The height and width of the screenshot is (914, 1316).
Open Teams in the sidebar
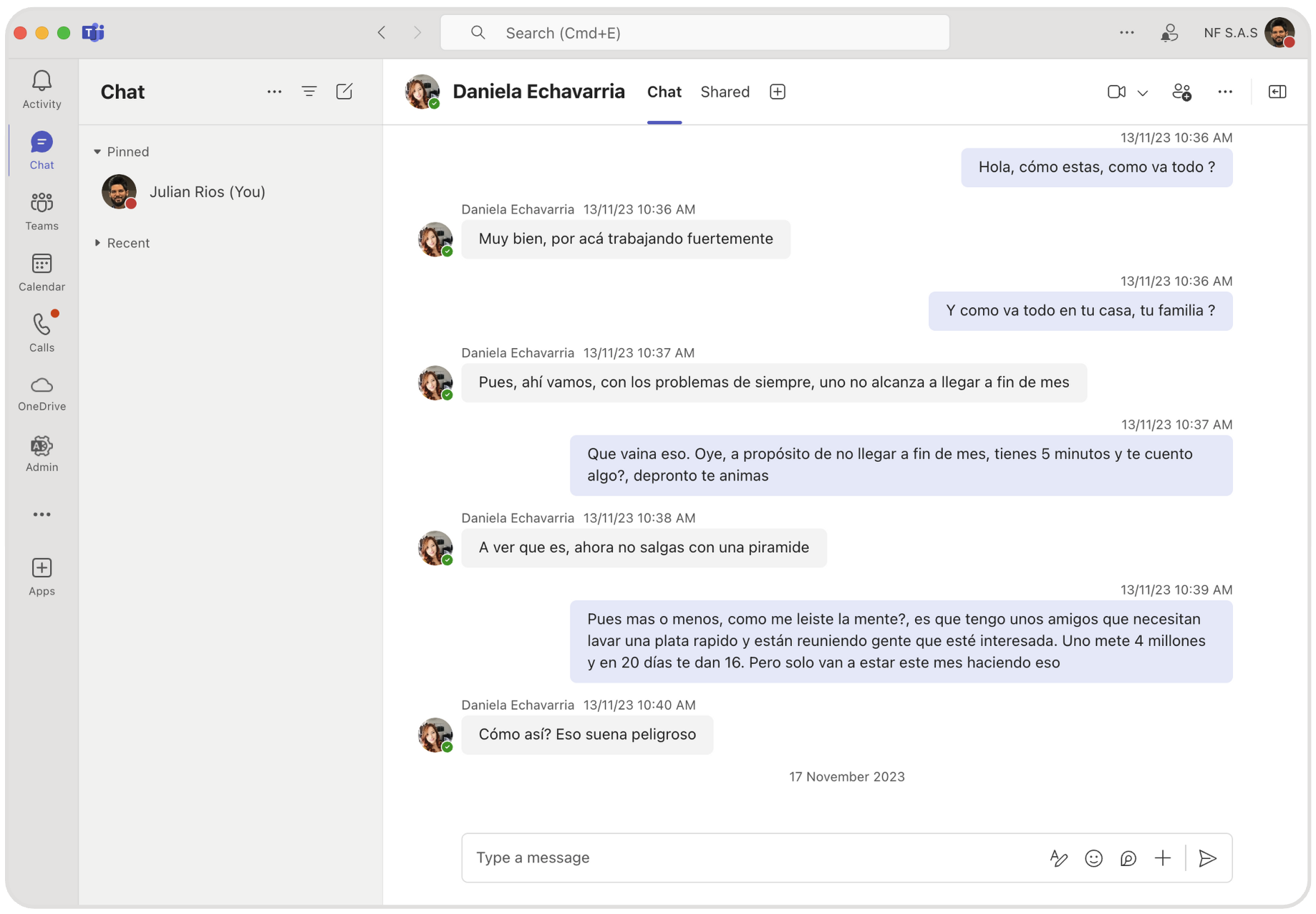(42, 211)
